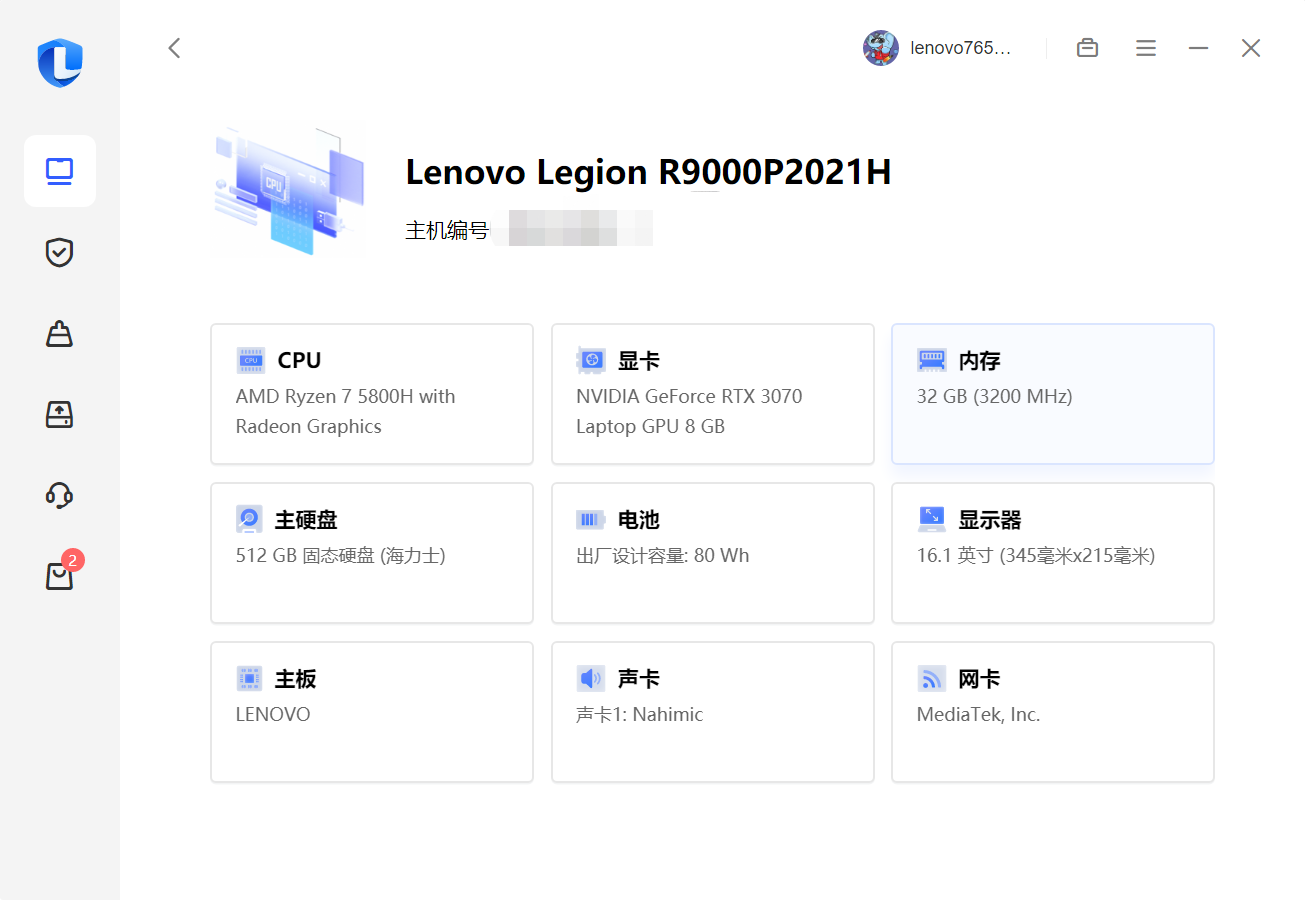This screenshot has height=900, width=1305.
Task: Click the 内存 memory module icon
Action: pyautogui.click(x=932, y=360)
